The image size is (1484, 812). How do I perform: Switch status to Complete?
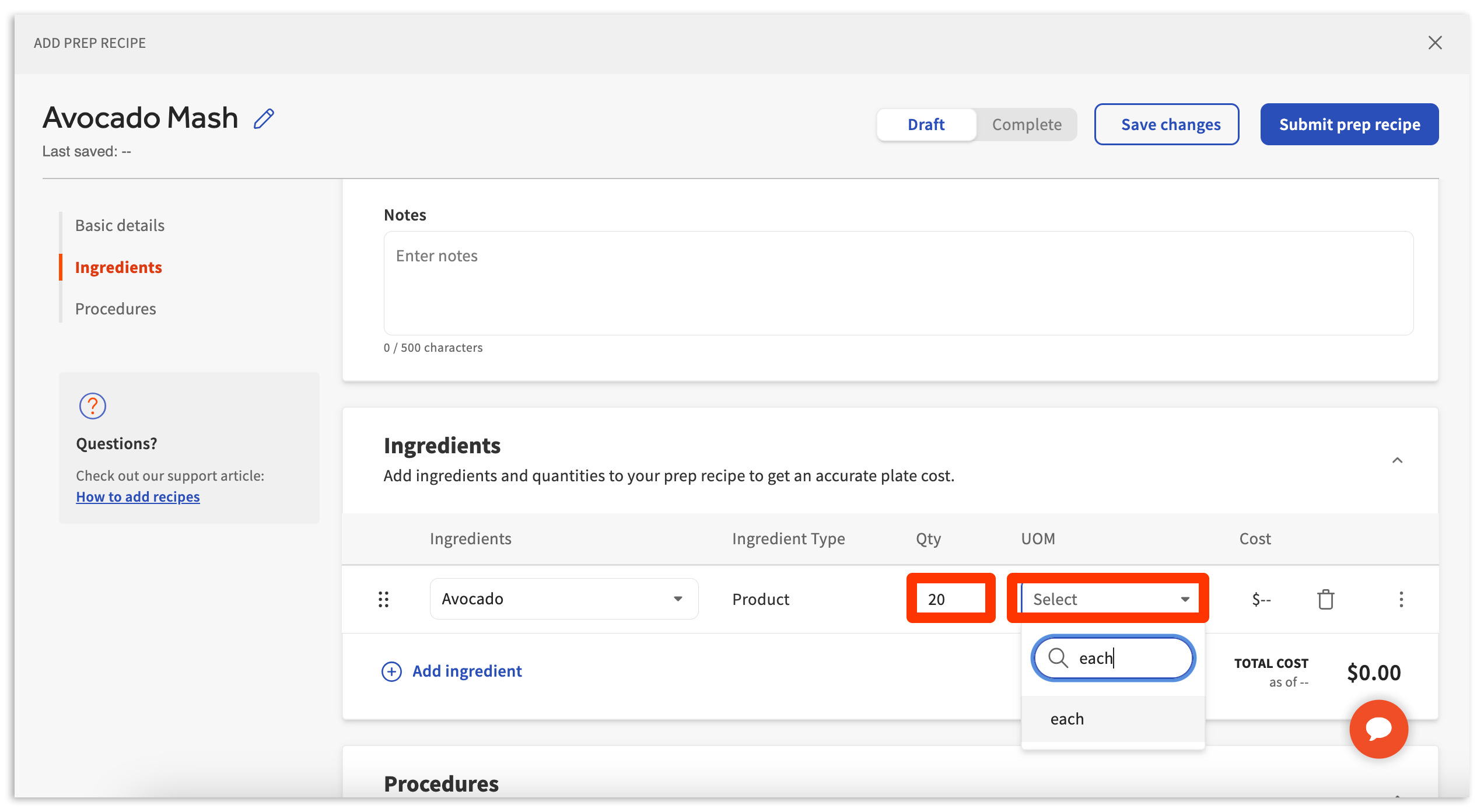pyautogui.click(x=1026, y=124)
